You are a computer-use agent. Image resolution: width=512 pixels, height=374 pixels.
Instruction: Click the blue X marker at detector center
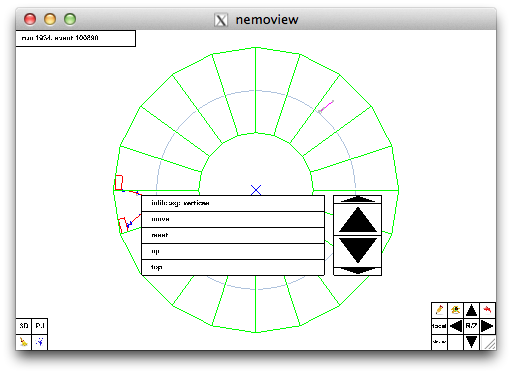point(256,190)
